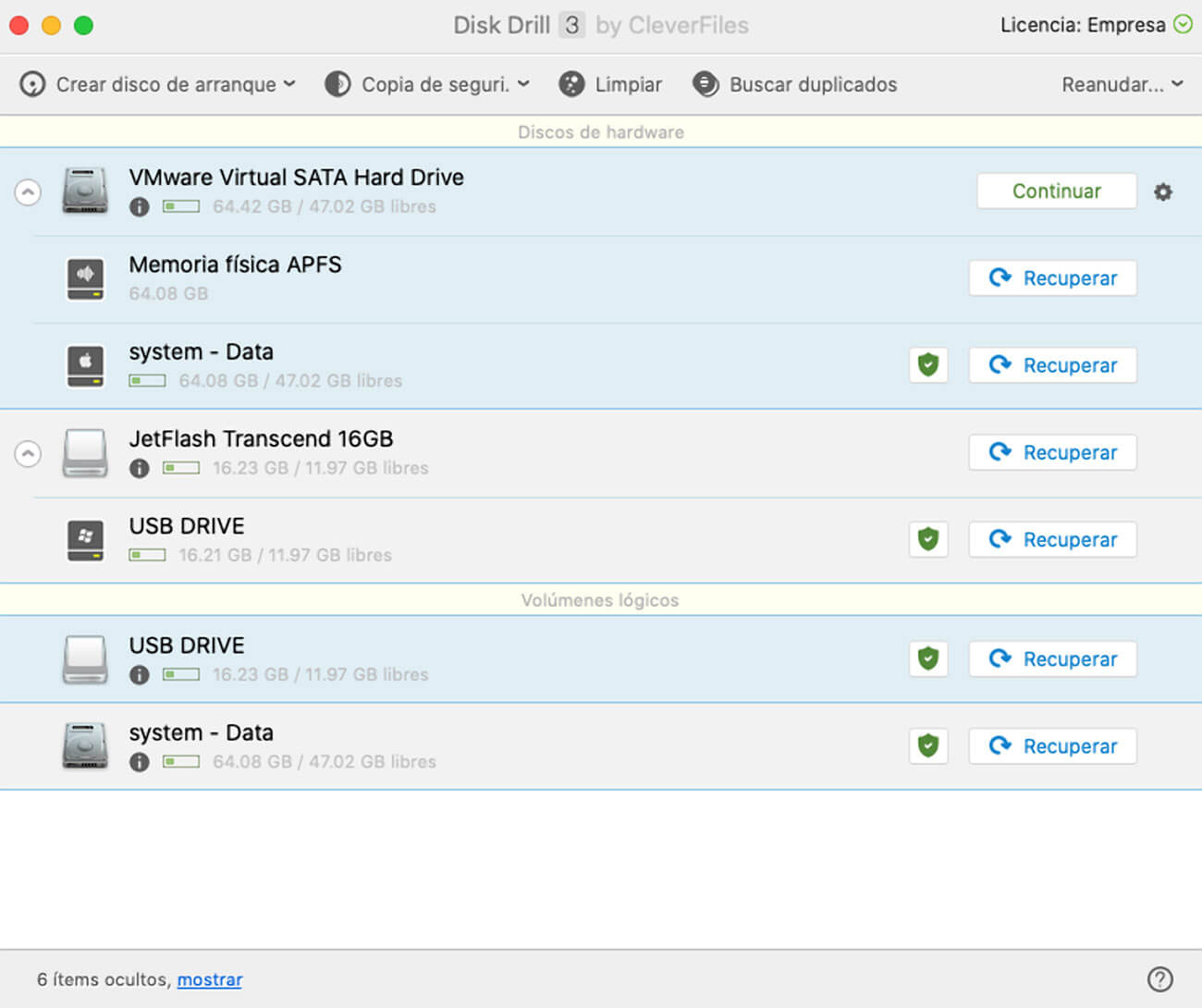Viewport: 1202px width, 1008px height.
Task: Click the JetFlash Transcend external drive icon
Action: click(x=85, y=452)
